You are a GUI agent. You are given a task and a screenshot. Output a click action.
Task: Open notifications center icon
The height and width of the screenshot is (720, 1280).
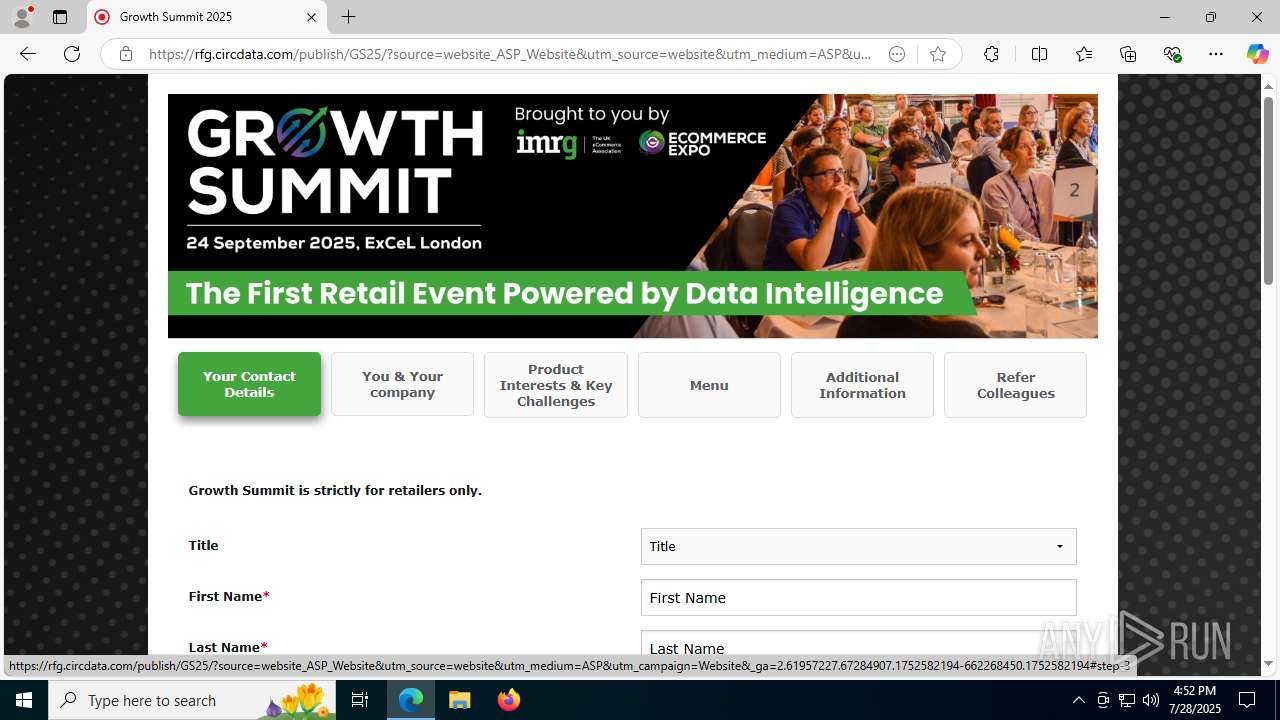[x=1247, y=700]
